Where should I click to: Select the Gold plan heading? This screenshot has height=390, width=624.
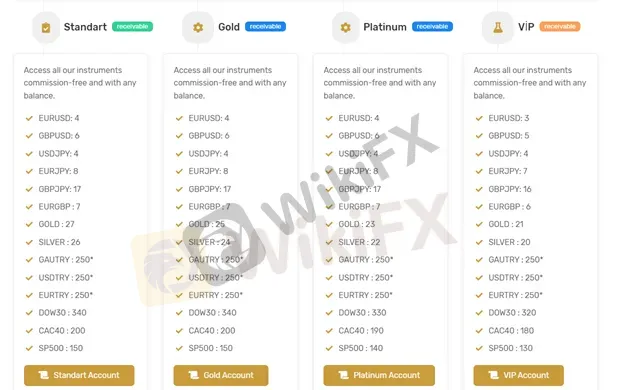pyautogui.click(x=229, y=27)
